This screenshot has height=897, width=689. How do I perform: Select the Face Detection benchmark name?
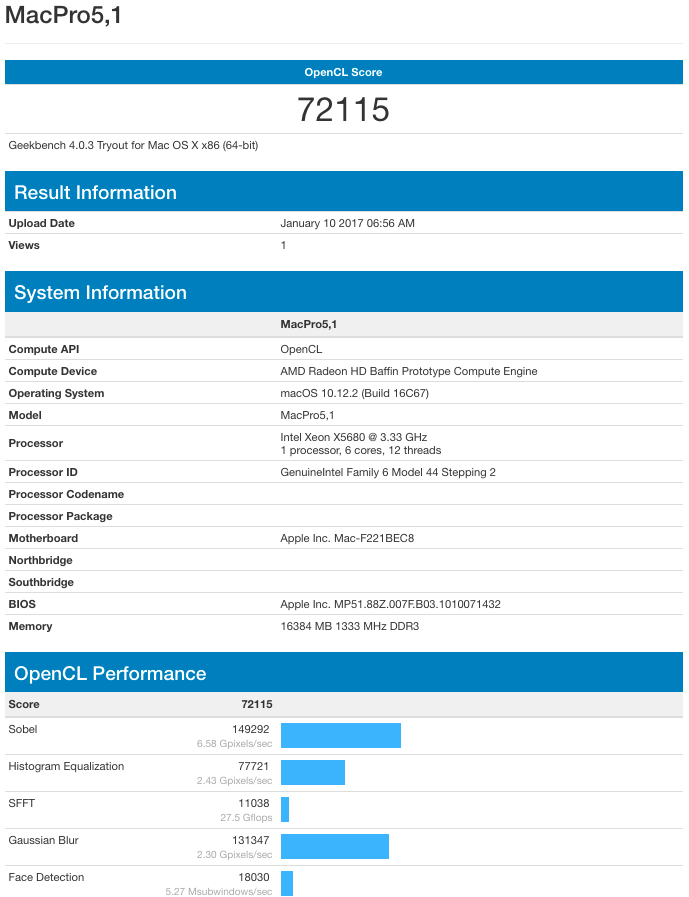[46, 878]
